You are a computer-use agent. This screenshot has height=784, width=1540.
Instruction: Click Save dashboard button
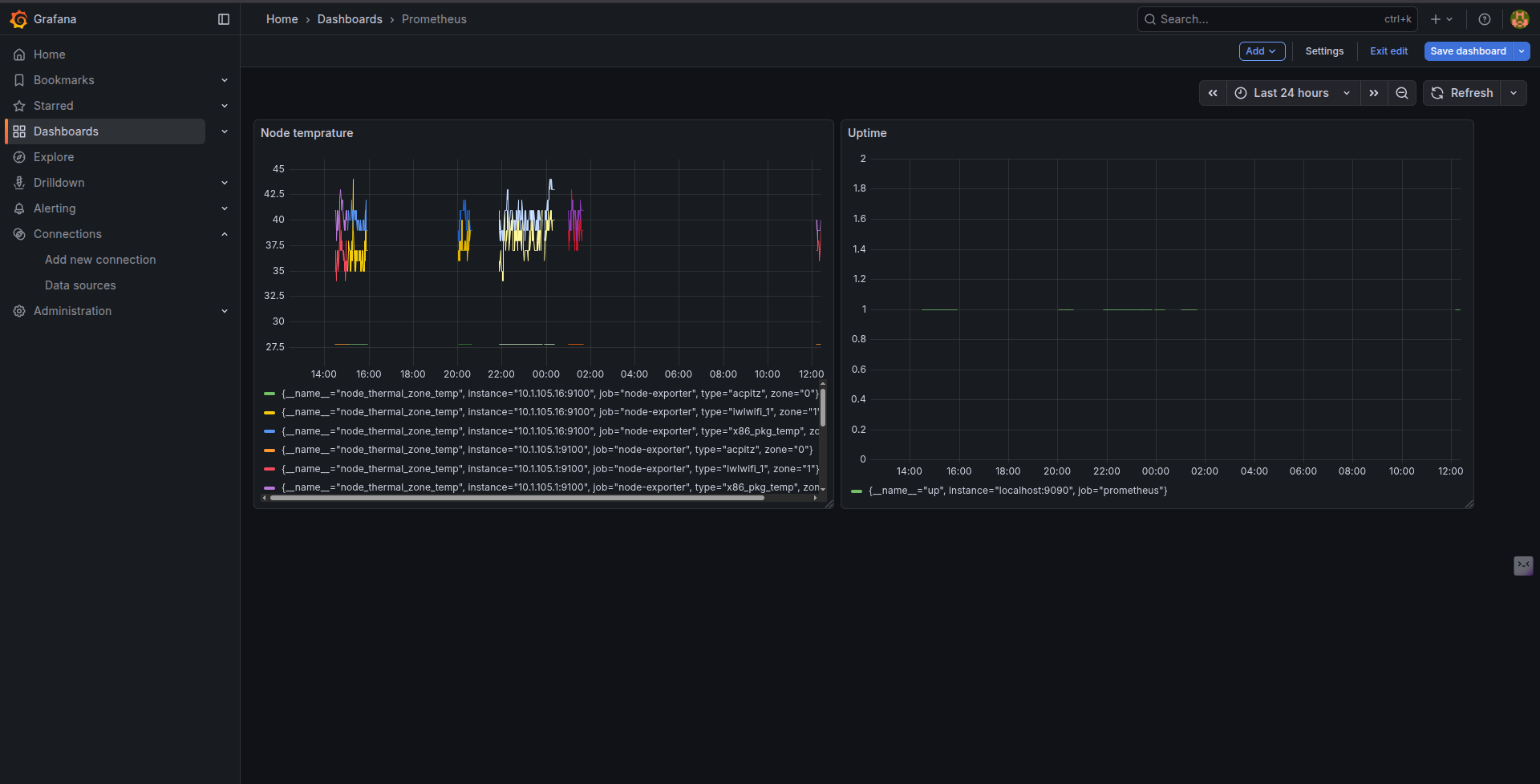tap(1468, 51)
